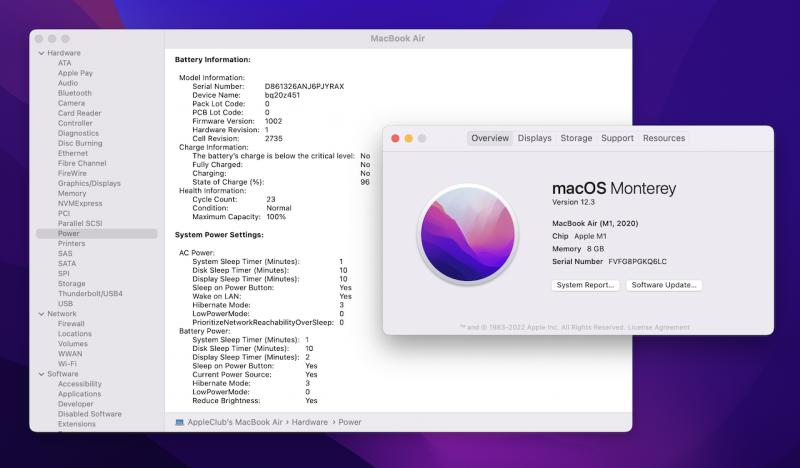Select Volumes under Network
This screenshot has width=800, height=468.
tap(72, 344)
